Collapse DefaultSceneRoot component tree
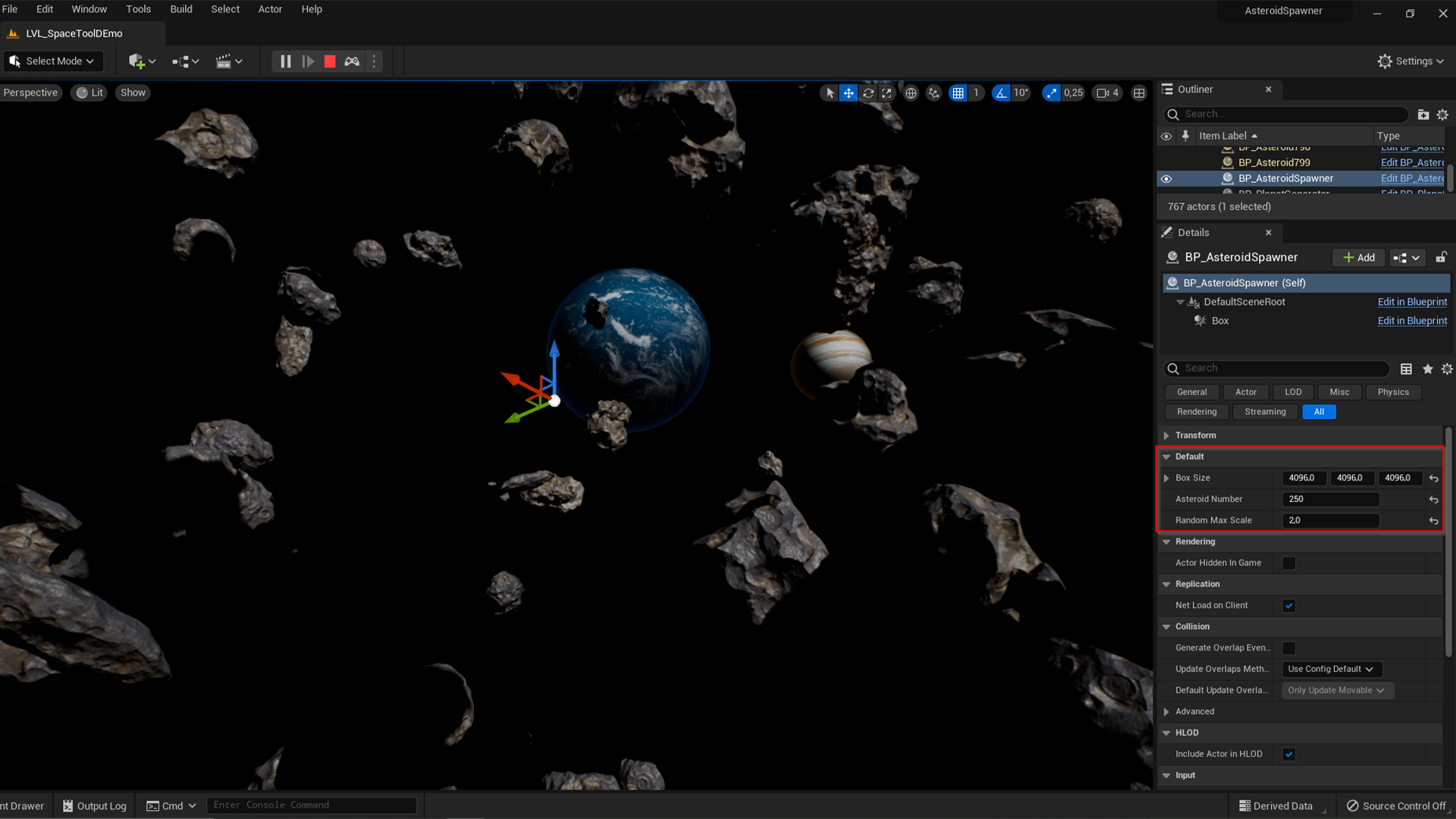Viewport: 1456px width, 819px height. 1180,302
